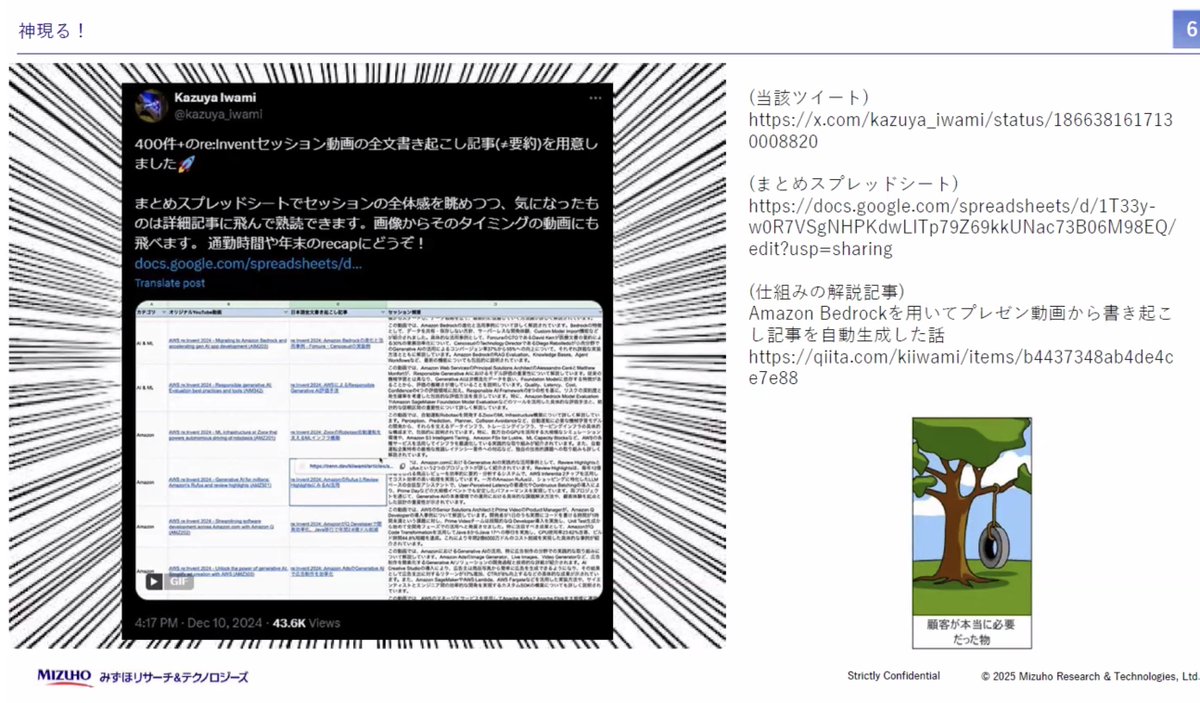The height and width of the screenshot is (703, 1200).
Task: Click the rocket emoji in the tweet text
Action: [188, 162]
